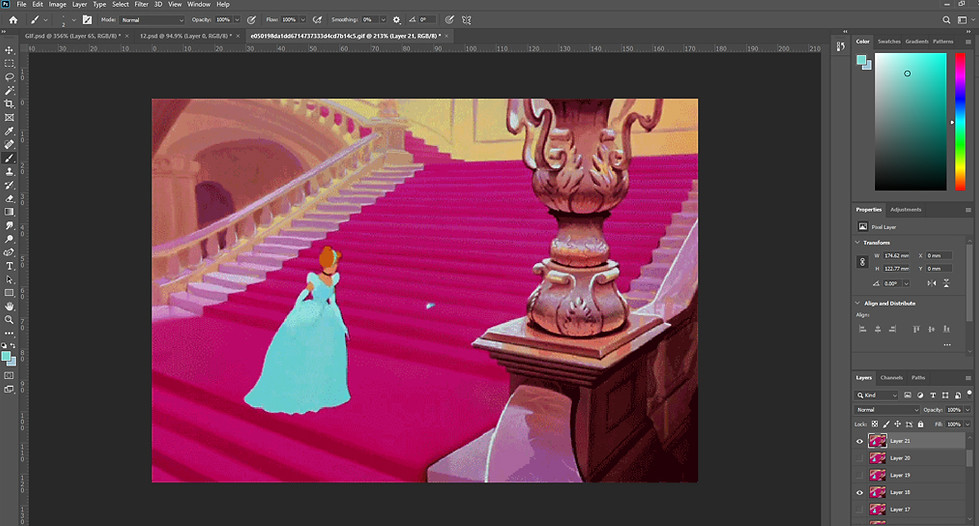Select the Brush tool in toolbox
Image resolution: width=979 pixels, height=526 pixels.
coord(9,158)
